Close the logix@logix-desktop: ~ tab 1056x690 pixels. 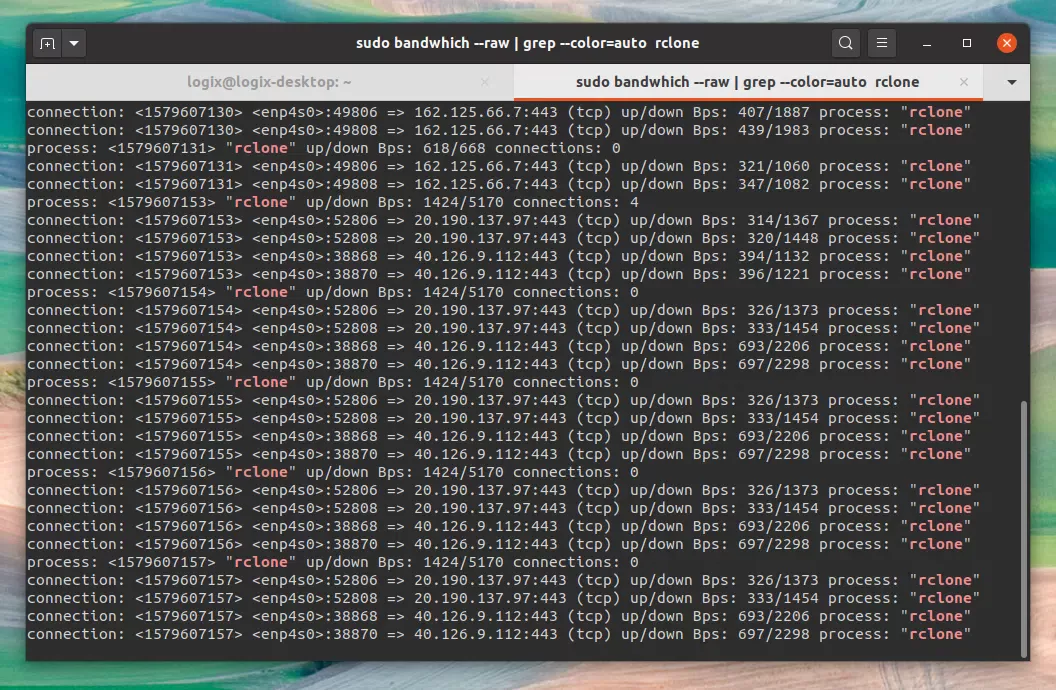click(485, 82)
